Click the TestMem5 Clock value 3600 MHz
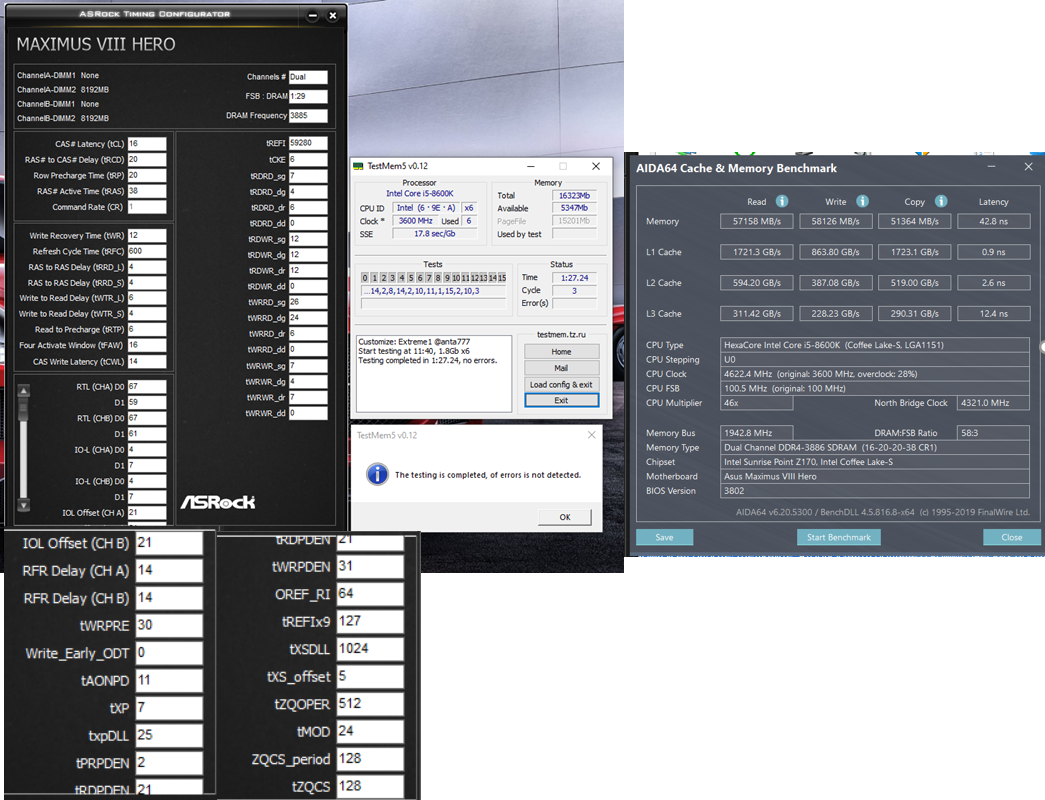This screenshot has width=1045, height=800. click(416, 221)
